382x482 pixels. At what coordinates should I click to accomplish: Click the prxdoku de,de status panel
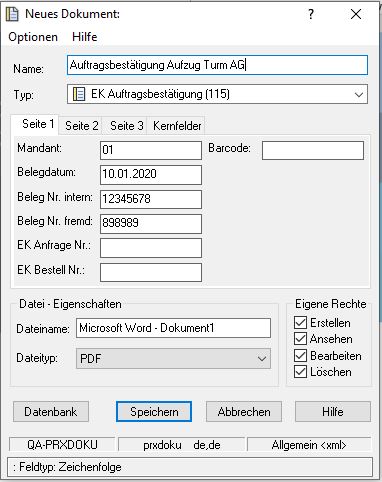click(x=182, y=445)
